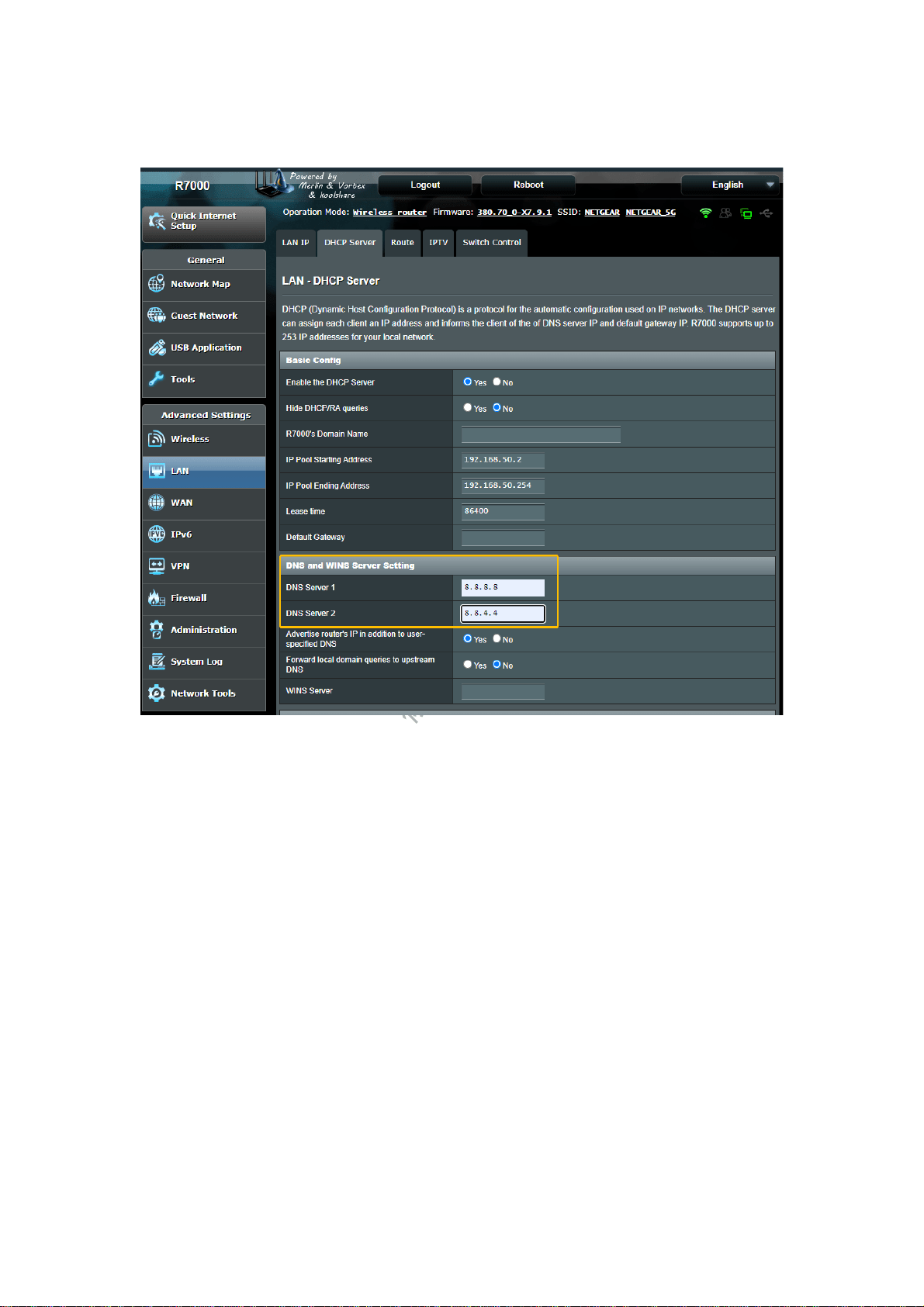
Task: Click the Administration gear icon
Action: coord(156,630)
